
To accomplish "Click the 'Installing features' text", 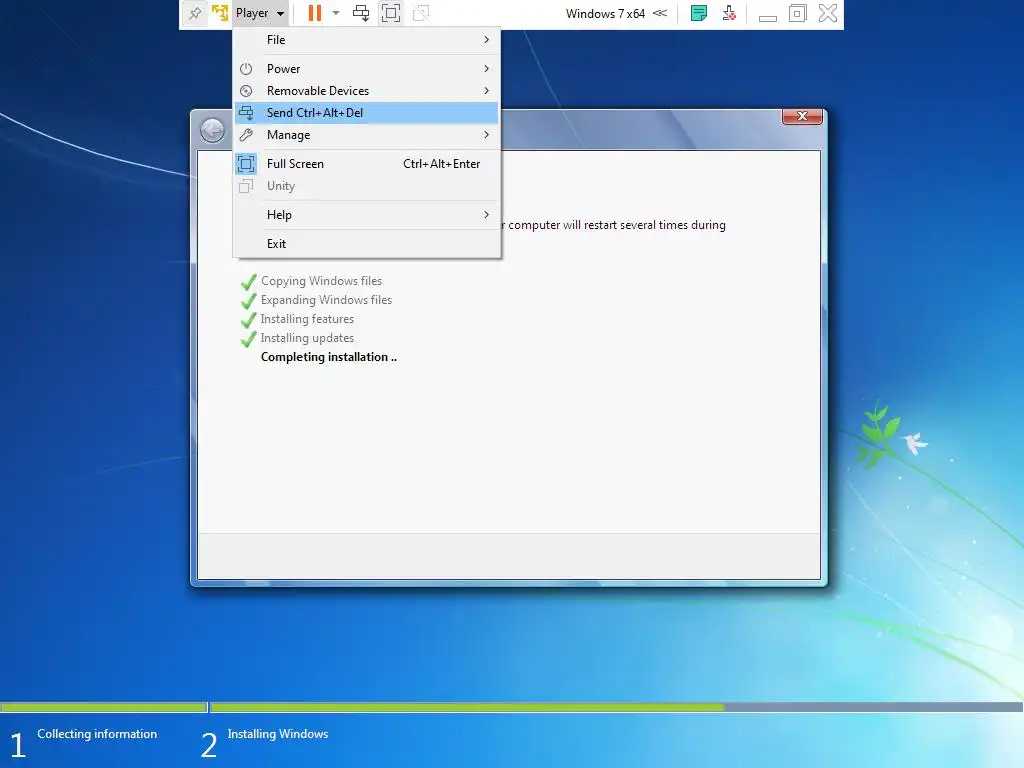I will coord(307,319).
